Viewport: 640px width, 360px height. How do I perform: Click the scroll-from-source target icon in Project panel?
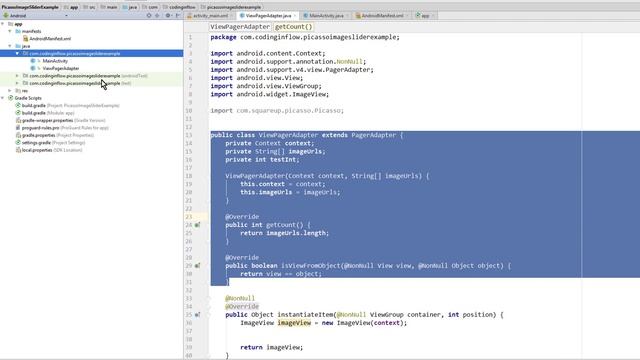pyautogui.click(x=149, y=16)
